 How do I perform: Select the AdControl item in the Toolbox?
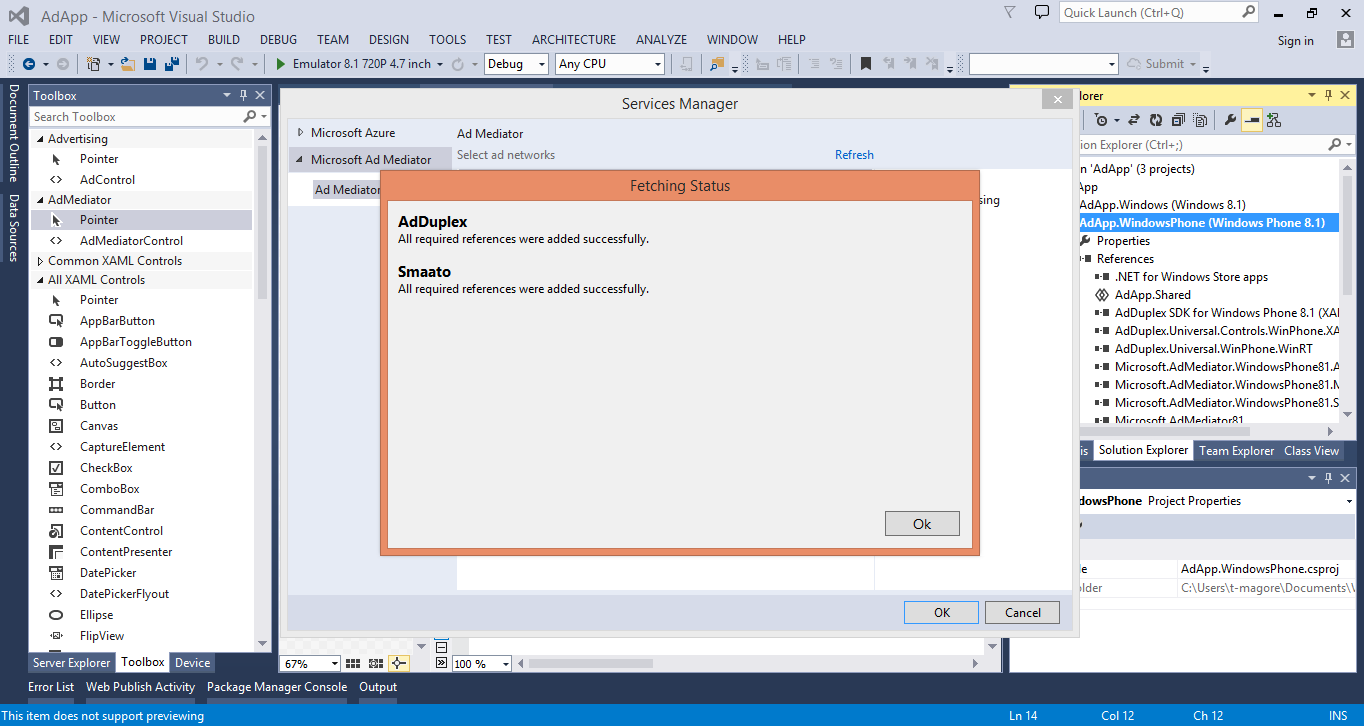click(x=107, y=180)
